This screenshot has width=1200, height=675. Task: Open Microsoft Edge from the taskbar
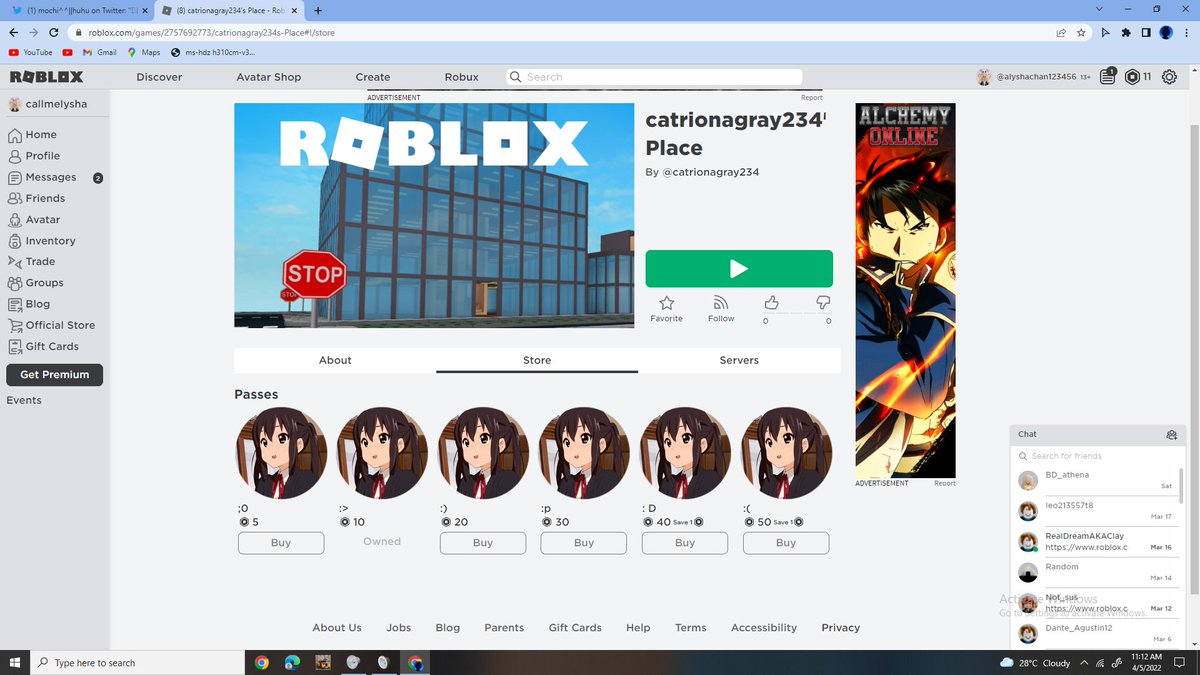tap(291, 662)
